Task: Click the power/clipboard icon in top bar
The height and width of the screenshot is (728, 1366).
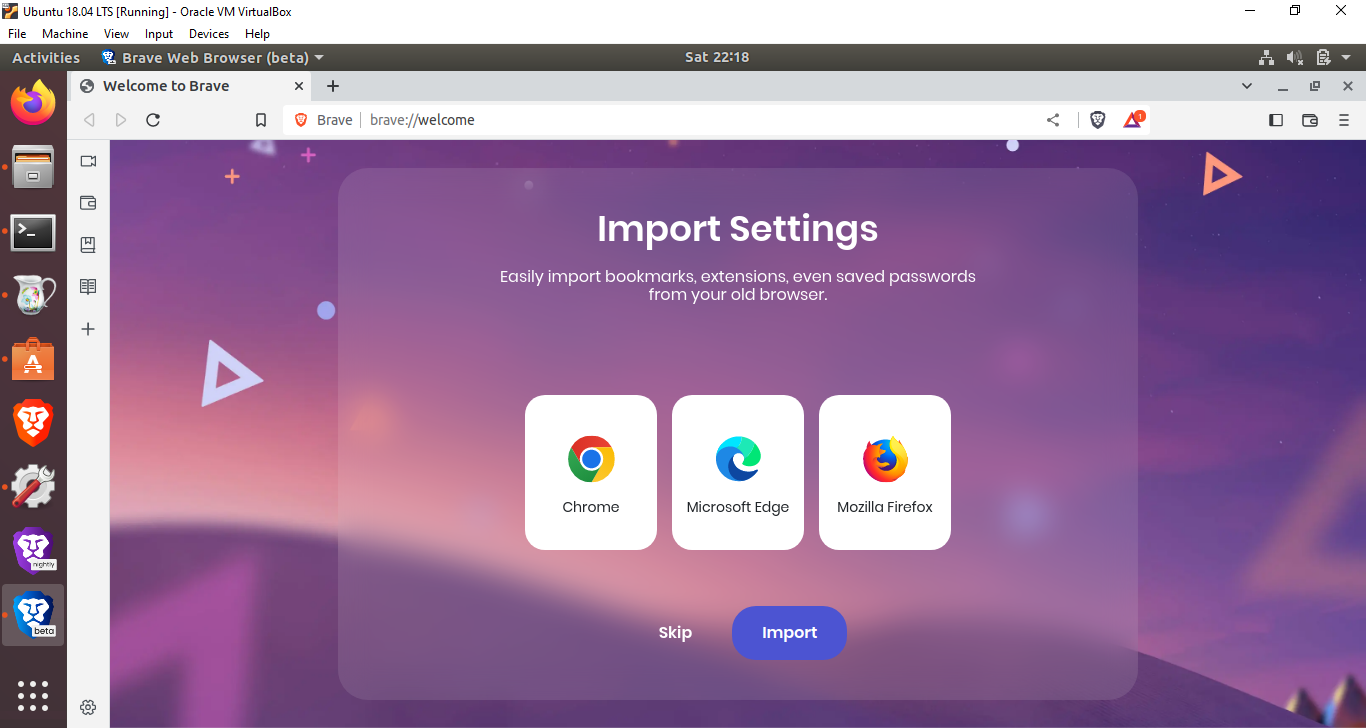Action: pyautogui.click(x=1323, y=57)
